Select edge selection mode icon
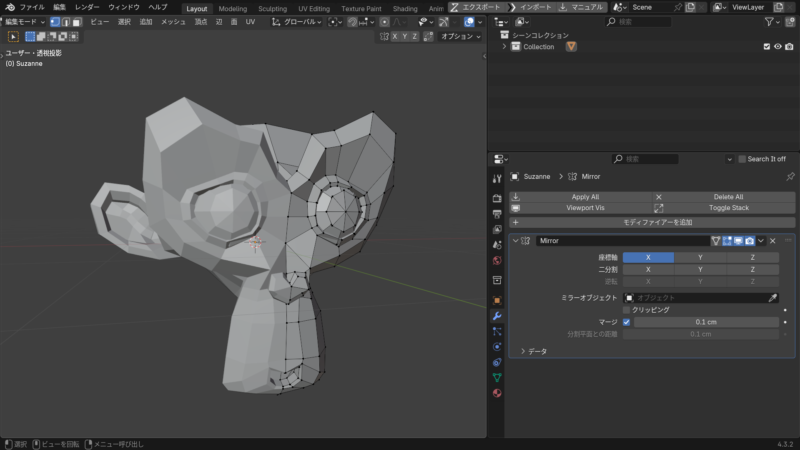This screenshot has width=800, height=450. pos(66,22)
